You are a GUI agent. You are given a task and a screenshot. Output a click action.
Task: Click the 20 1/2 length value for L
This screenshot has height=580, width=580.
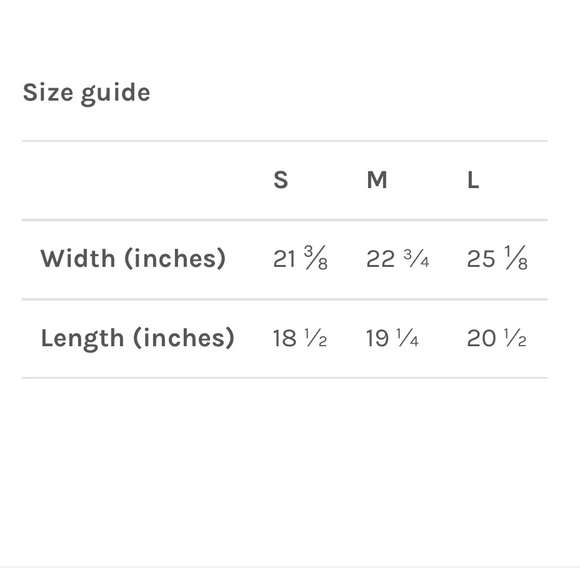pos(496,338)
